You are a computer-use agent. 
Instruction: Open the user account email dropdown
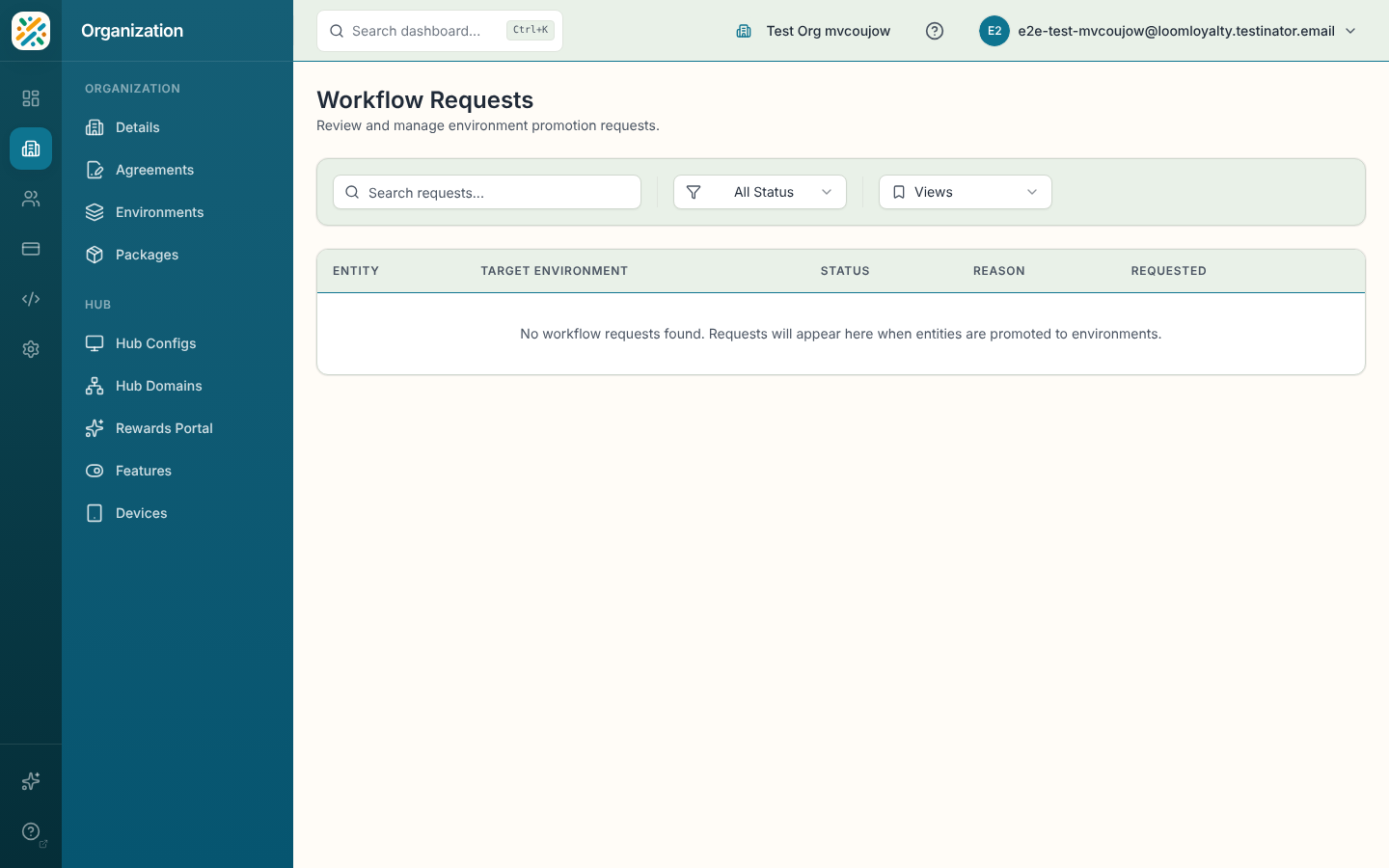[x=1169, y=31]
